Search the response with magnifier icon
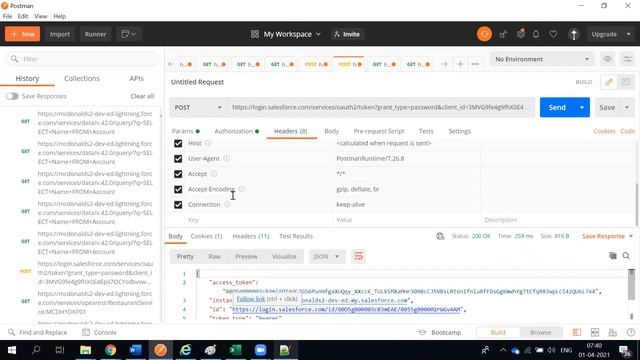The image size is (640, 360). tap(626, 256)
